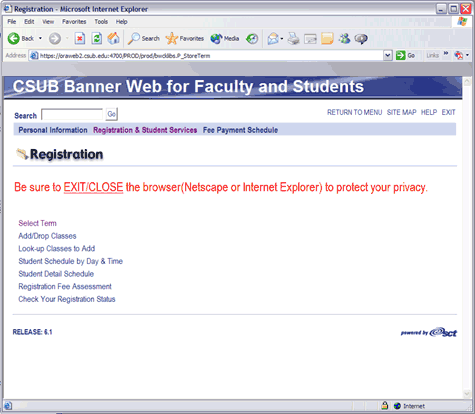
Task: Open the Select Term link
Action: coord(37,223)
